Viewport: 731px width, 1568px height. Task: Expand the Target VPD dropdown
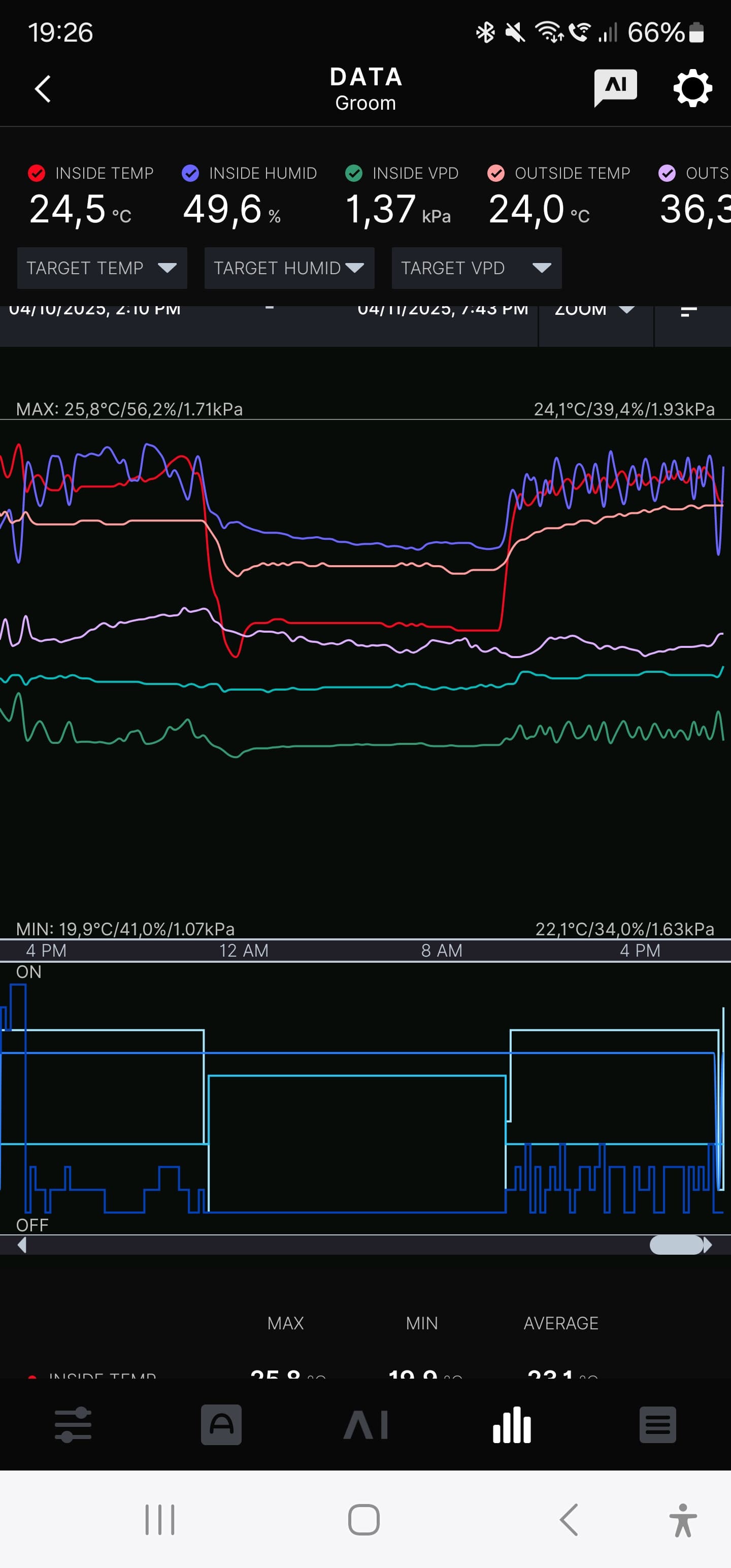coord(476,268)
